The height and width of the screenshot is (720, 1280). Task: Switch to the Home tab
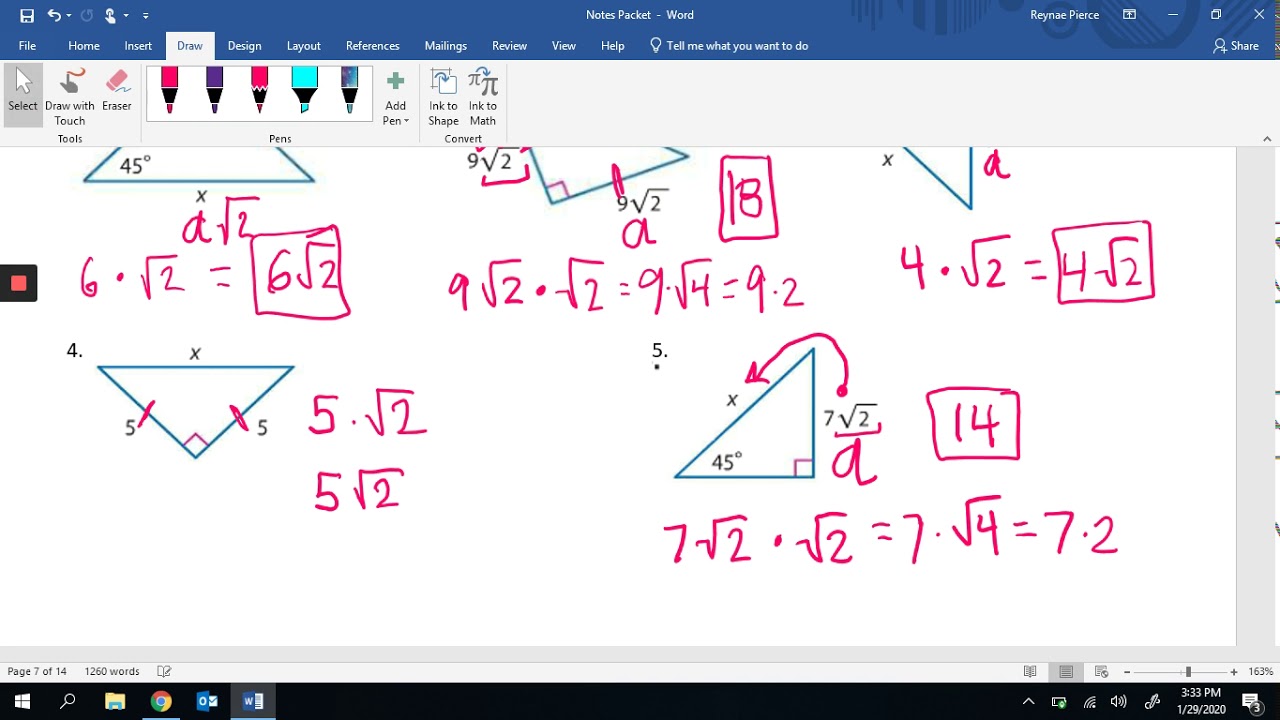tap(84, 46)
